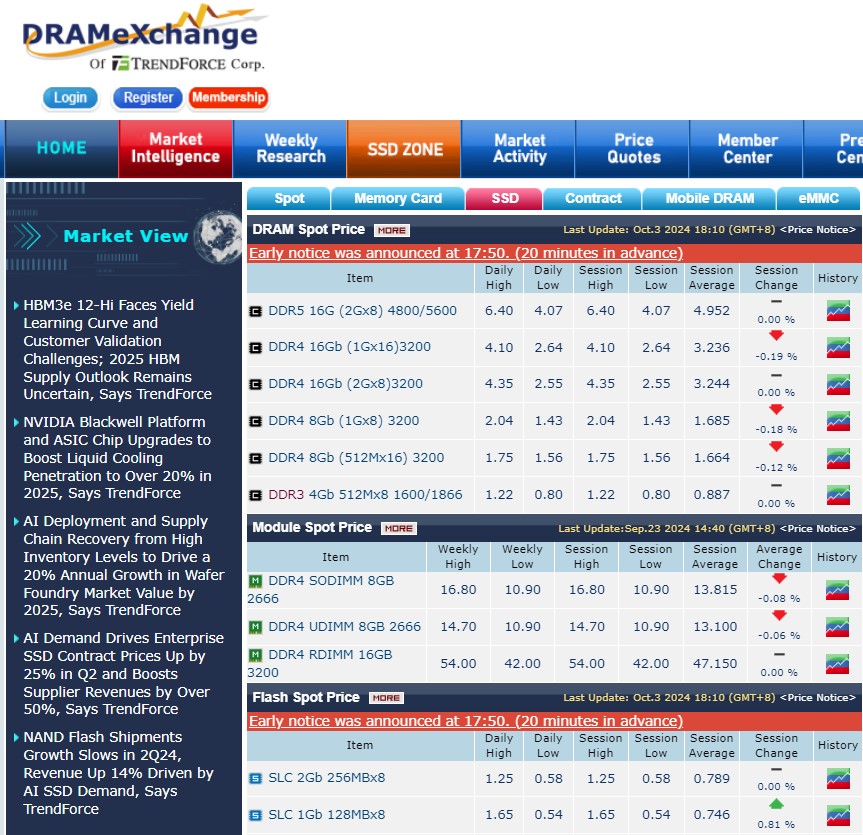Go to Market Intelligence menu
This screenshot has width=863, height=835.
pyautogui.click(x=175, y=149)
